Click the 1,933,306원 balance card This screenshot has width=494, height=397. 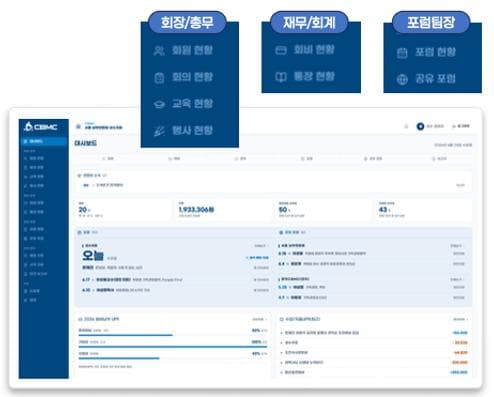(x=222, y=210)
